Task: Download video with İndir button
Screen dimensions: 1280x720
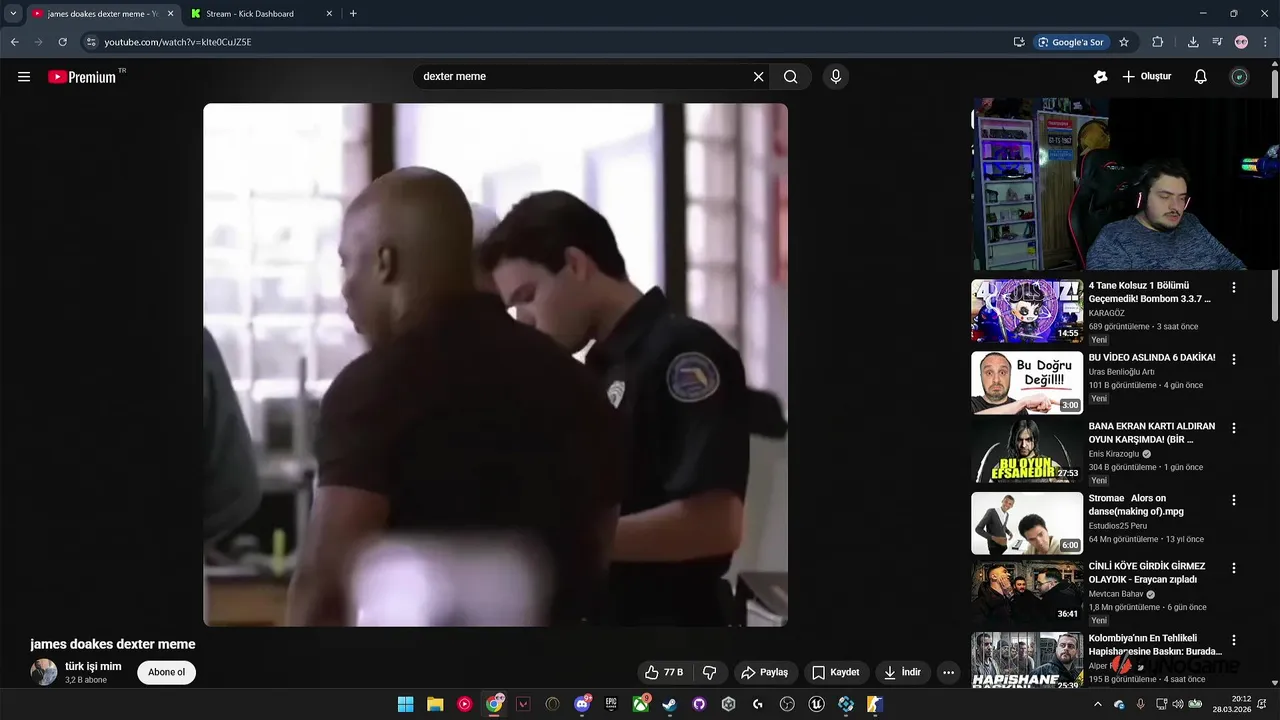Action: point(903,672)
